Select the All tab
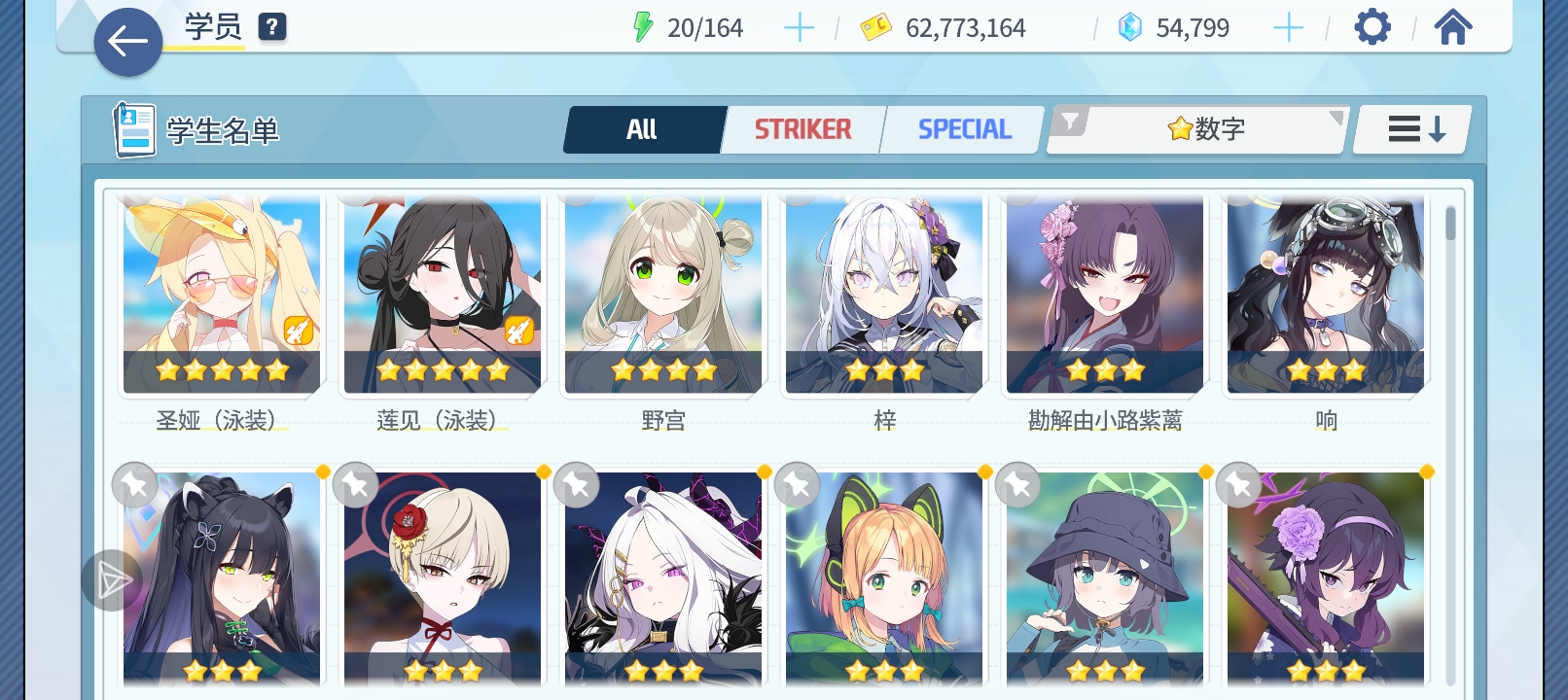Image resolution: width=1568 pixels, height=700 pixels. click(x=643, y=129)
